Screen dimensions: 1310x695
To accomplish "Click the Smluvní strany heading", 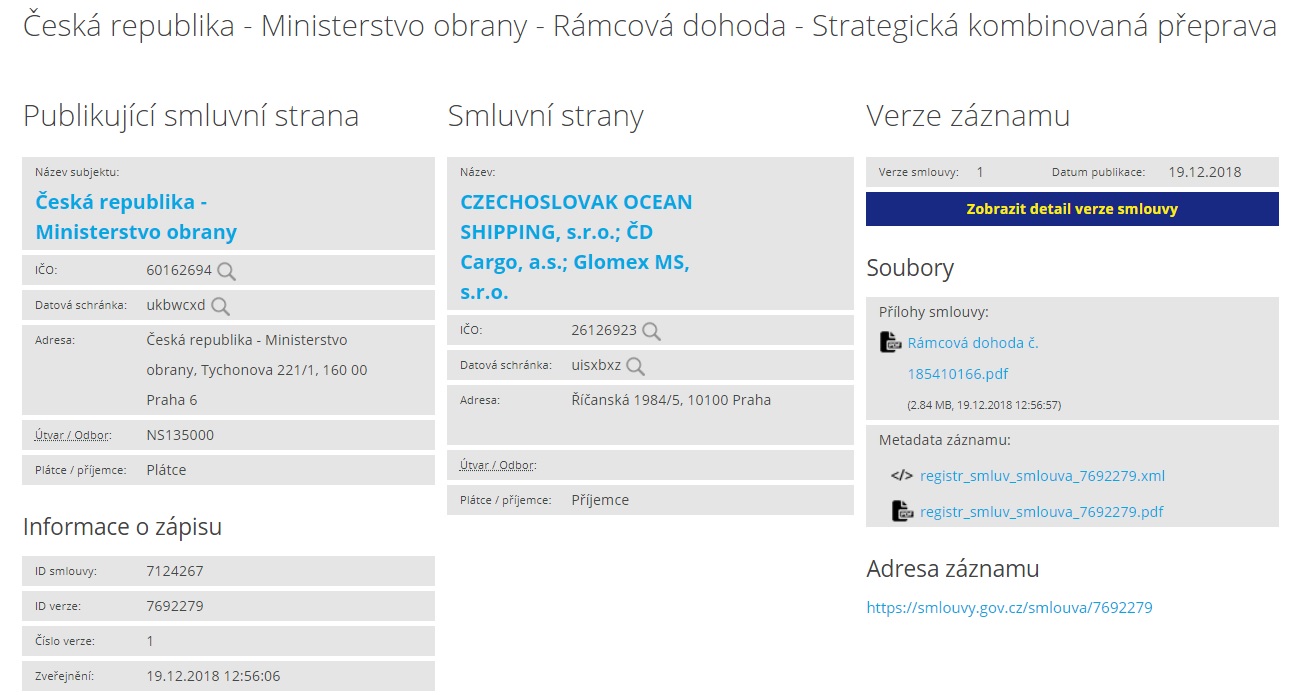I will (546, 116).
